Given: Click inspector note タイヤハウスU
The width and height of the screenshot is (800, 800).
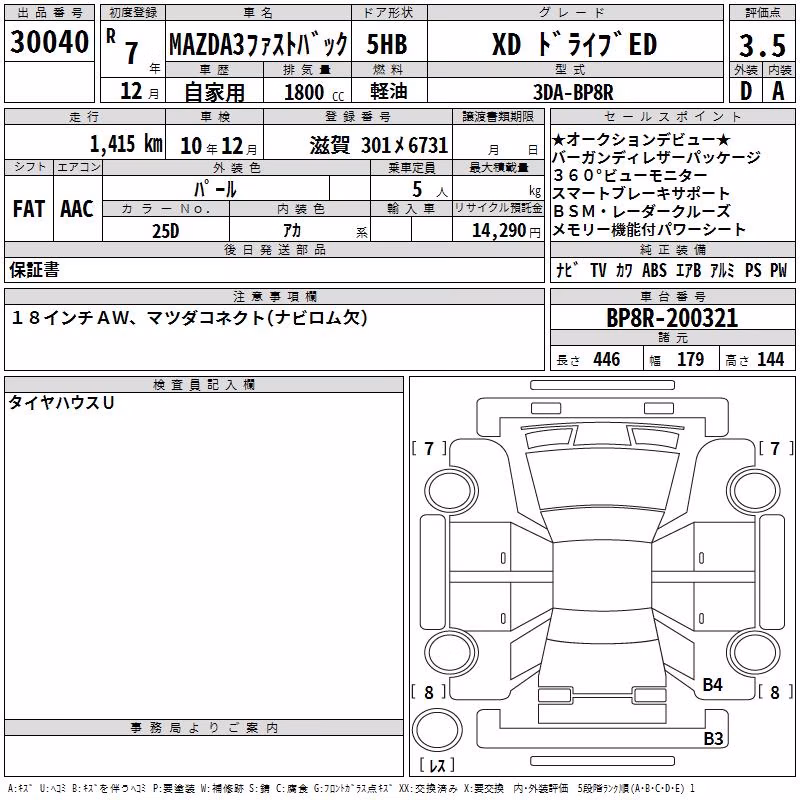Looking at the screenshot, I should tap(61, 403).
